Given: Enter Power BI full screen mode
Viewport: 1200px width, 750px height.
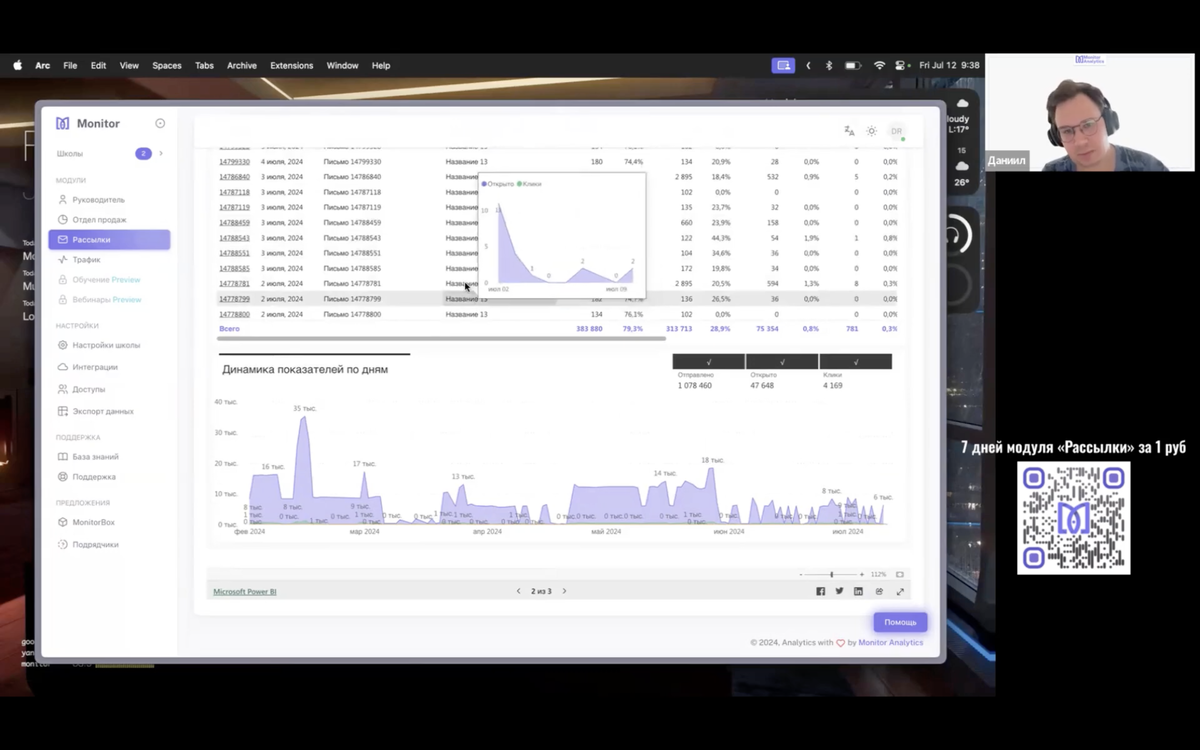Looking at the screenshot, I should pos(900,591).
